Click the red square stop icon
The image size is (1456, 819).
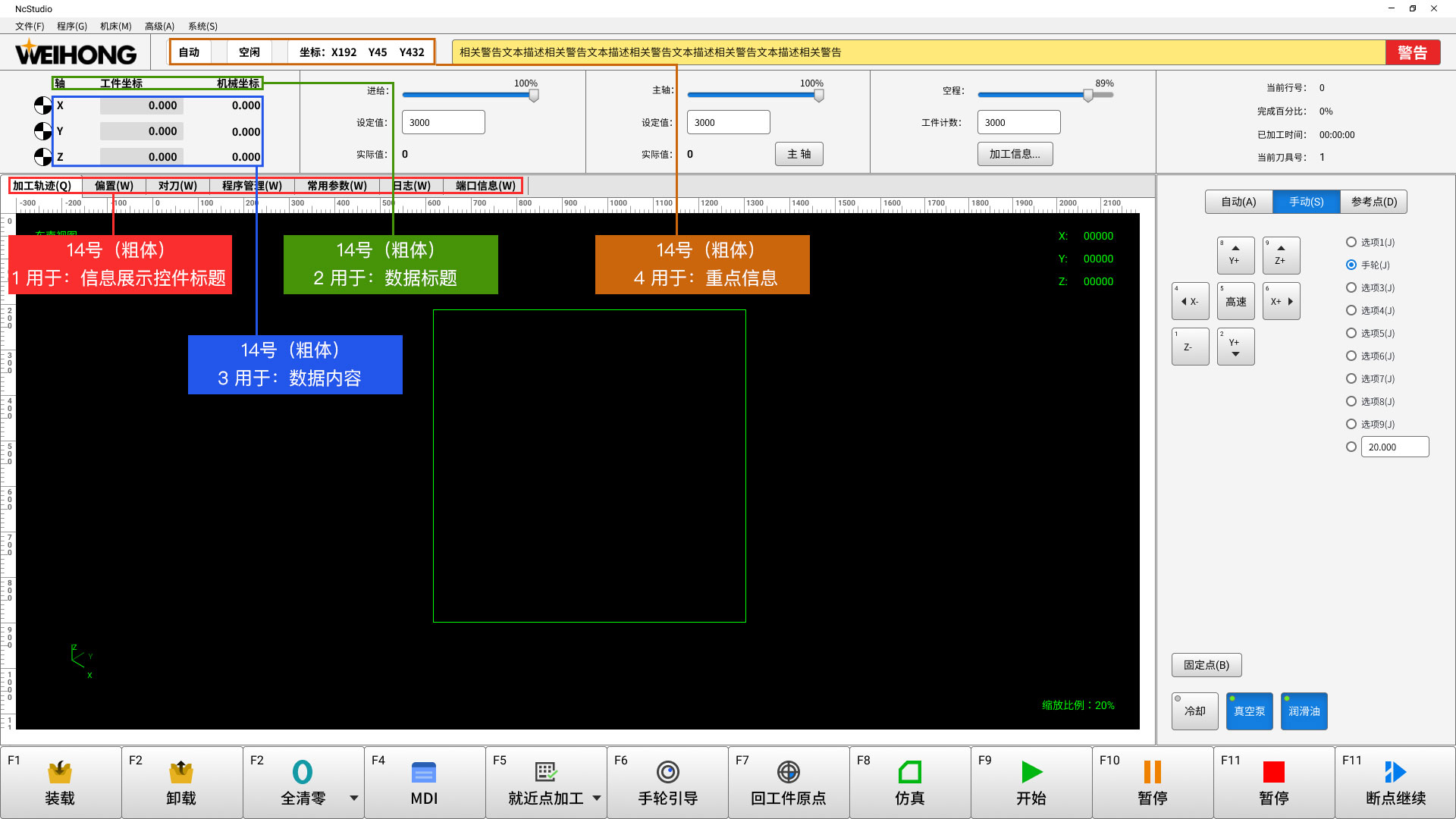pos(1274,772)
